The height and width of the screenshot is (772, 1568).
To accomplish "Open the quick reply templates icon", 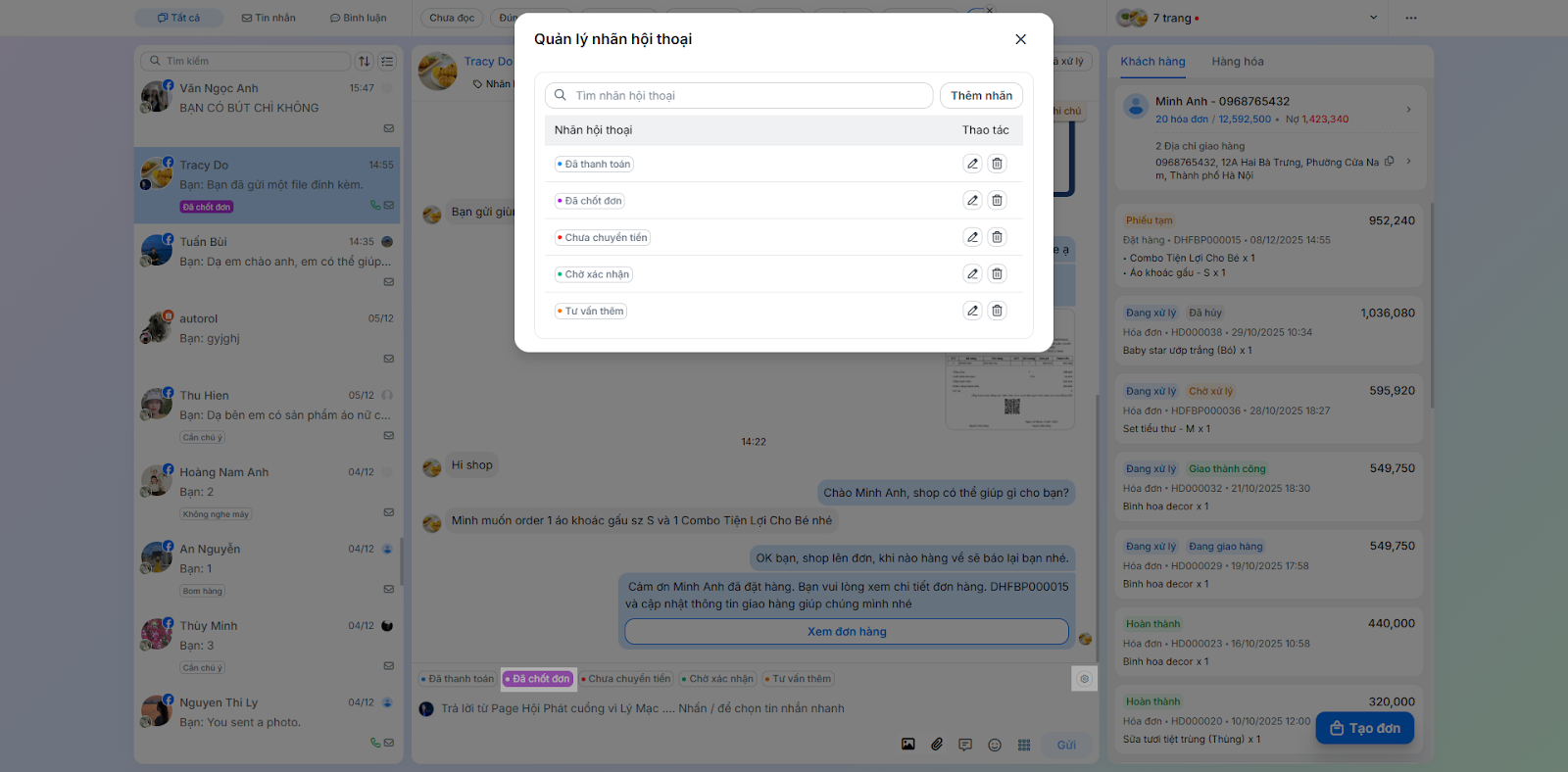I will click(965, 745).
